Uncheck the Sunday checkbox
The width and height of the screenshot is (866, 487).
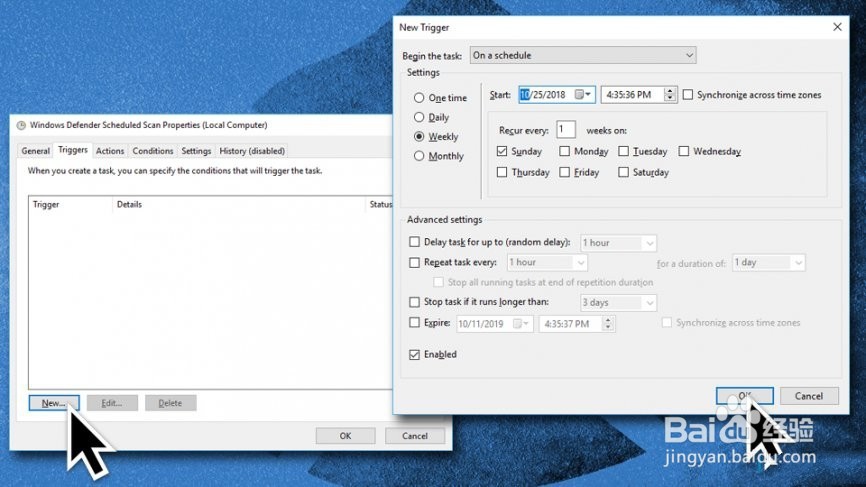coord(501,151)
